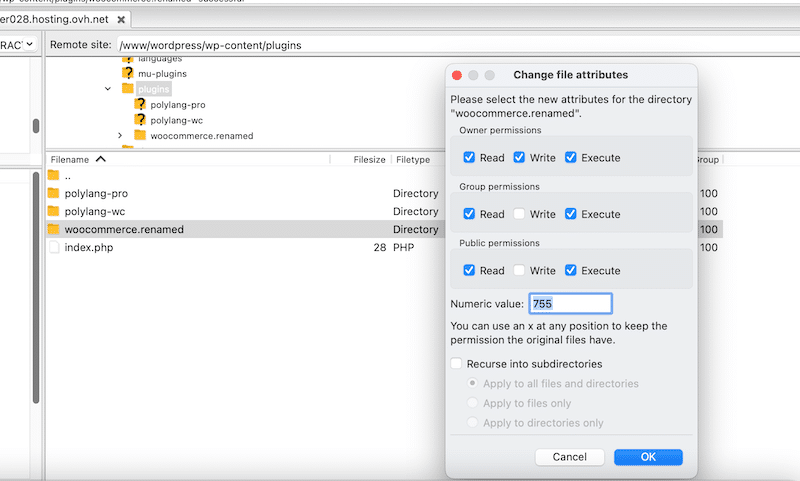Click the polylang-pro folder icon in file list
The height and width of the screenshot is (481, 800).
click(x=54, y=193)
